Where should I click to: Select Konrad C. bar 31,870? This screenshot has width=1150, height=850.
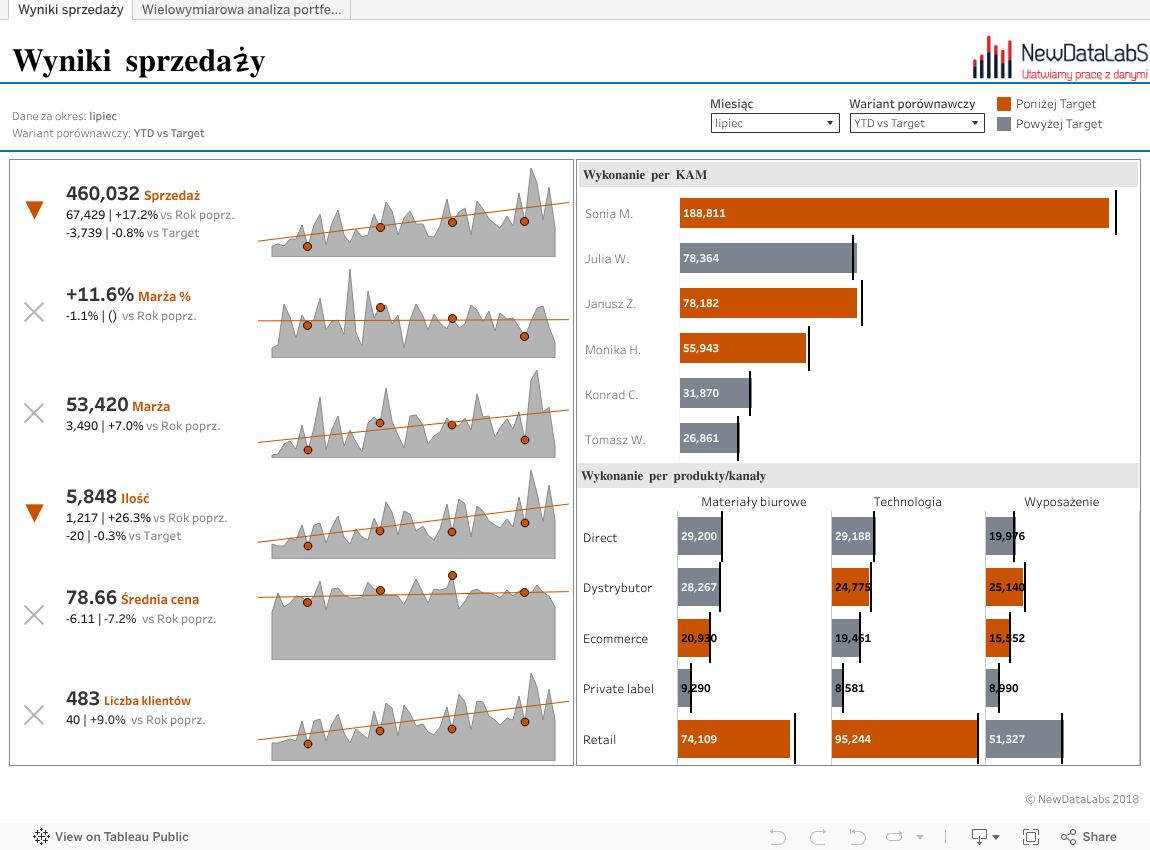(715, 393)
